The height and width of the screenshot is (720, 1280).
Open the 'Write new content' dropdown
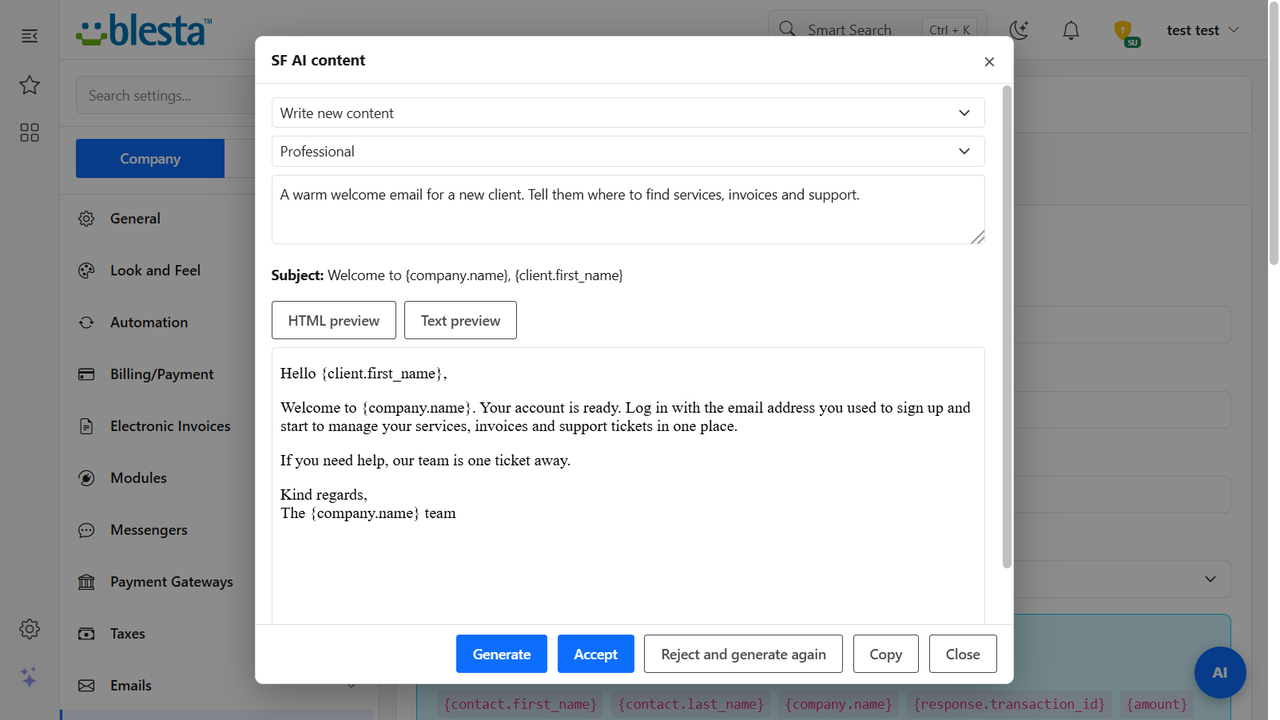[x=628, y=113]
